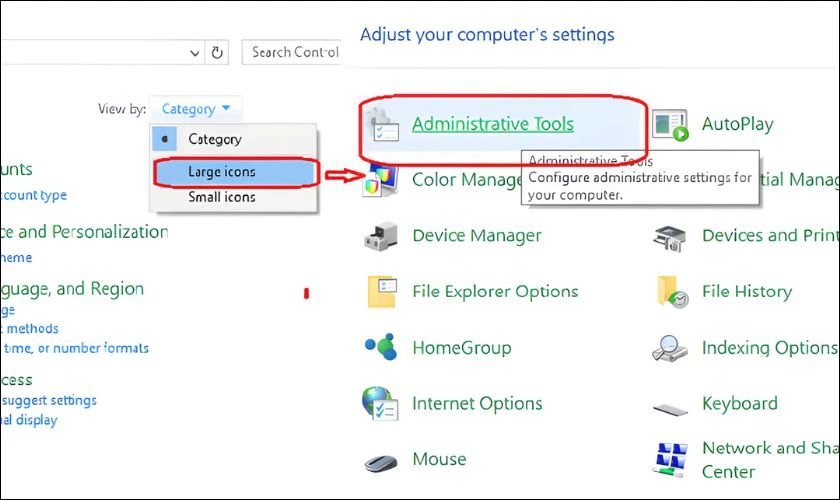Open the HomeGroup icon
The width and height of the screenshot is (840, 500).
(382, 348)
